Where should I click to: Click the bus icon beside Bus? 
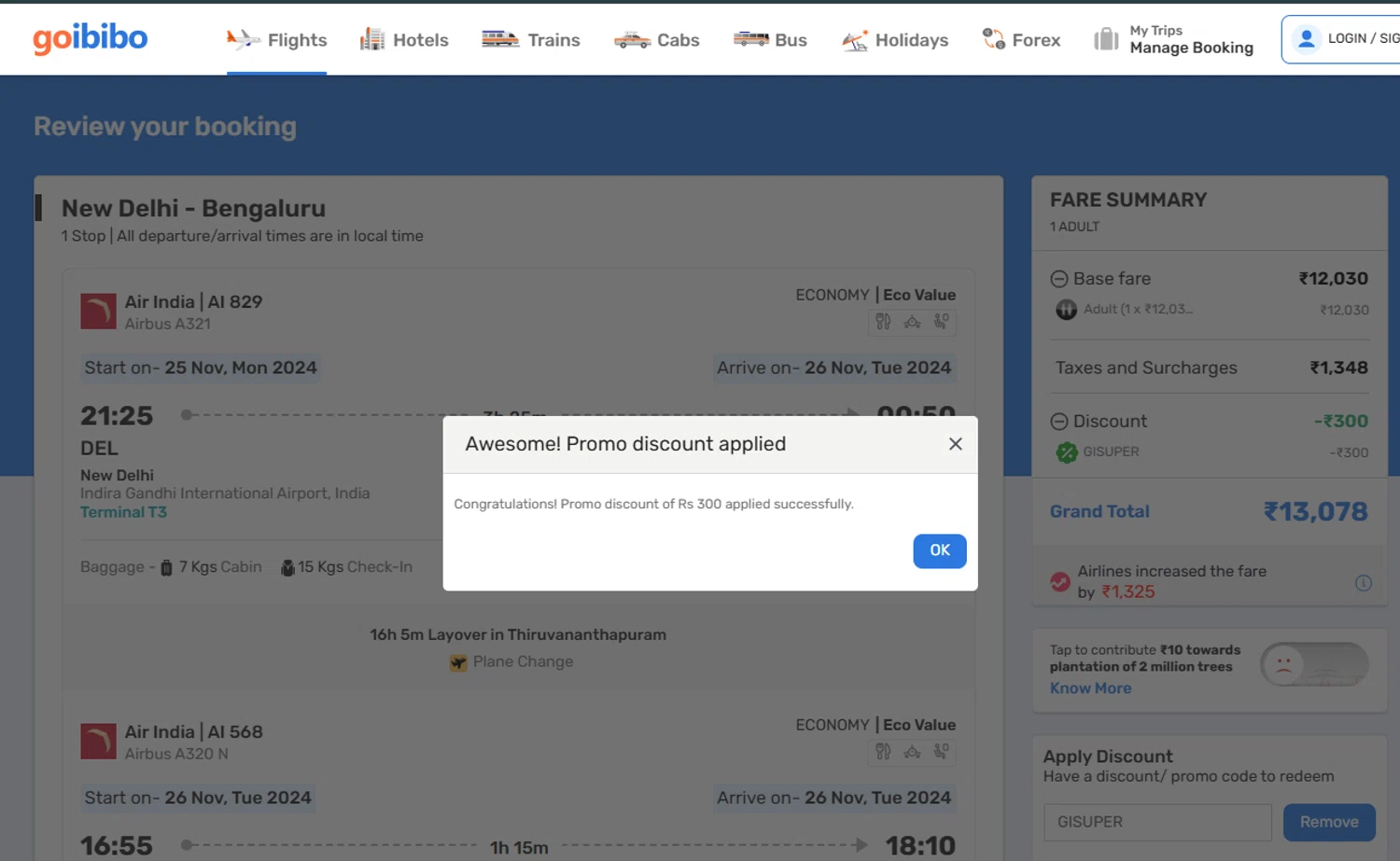pos(750,39)
